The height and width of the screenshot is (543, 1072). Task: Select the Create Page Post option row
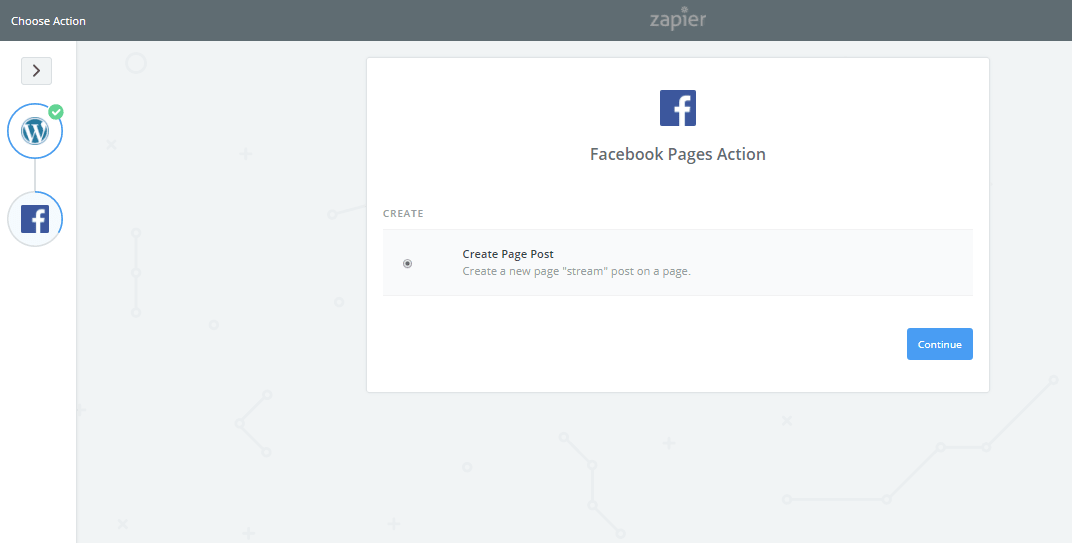[678, 263]
